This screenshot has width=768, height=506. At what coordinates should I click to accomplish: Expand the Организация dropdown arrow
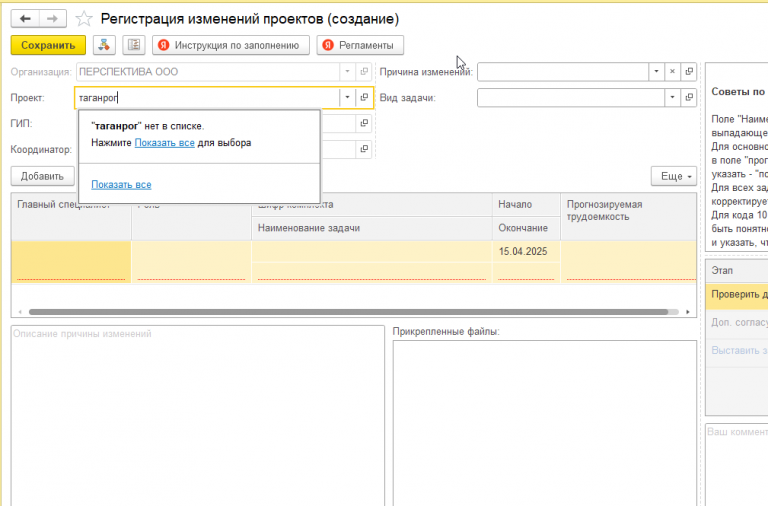pos(347,72)
